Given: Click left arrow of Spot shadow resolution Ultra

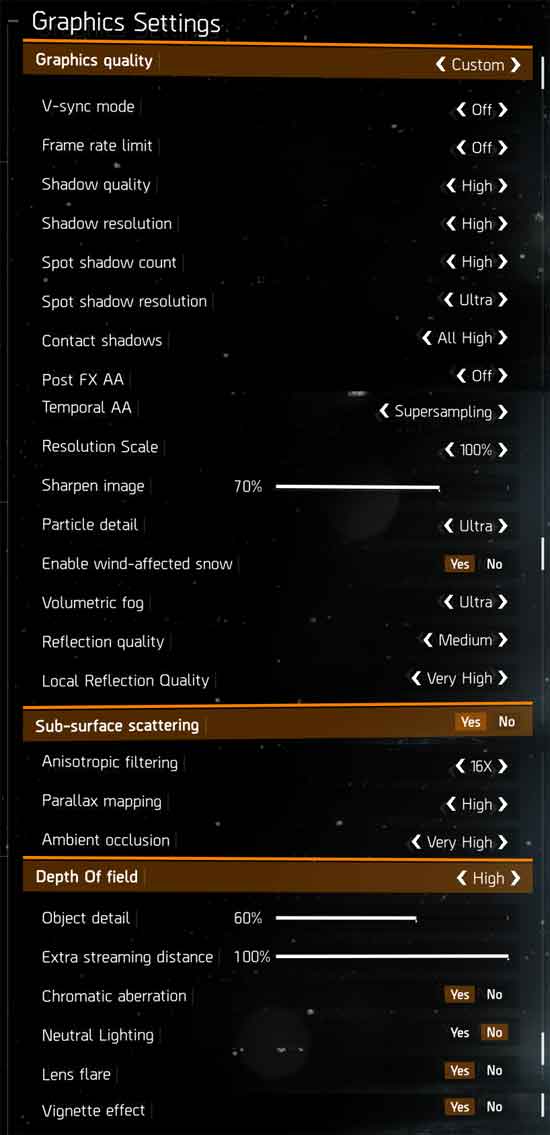Looking at the screenshot, I should [x=448, y=300].
